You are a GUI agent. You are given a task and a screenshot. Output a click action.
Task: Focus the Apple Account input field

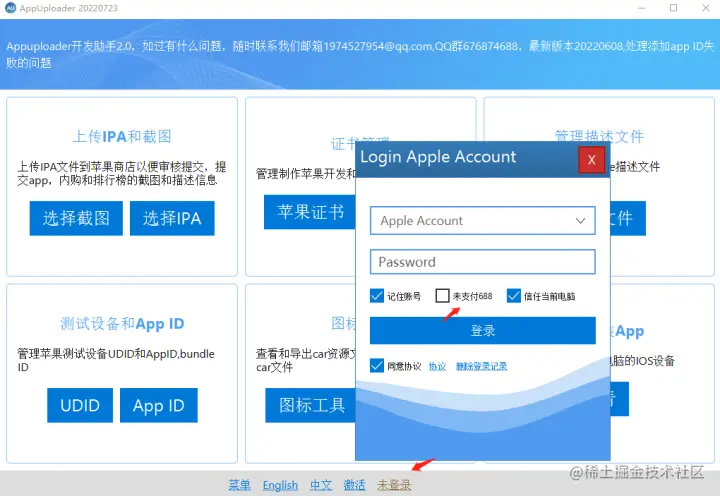coord(483,221)
